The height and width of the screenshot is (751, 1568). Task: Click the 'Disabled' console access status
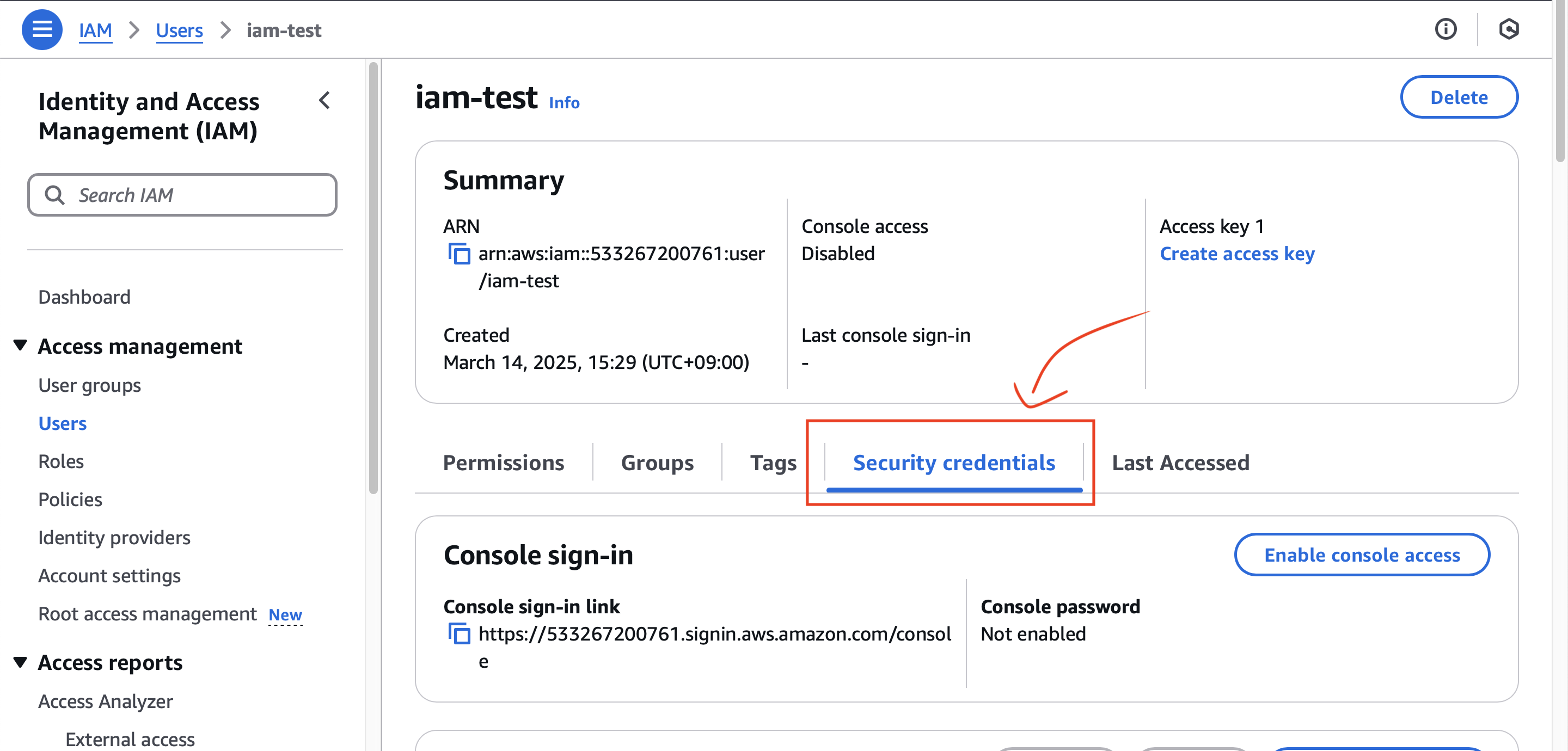coord(837,253)
